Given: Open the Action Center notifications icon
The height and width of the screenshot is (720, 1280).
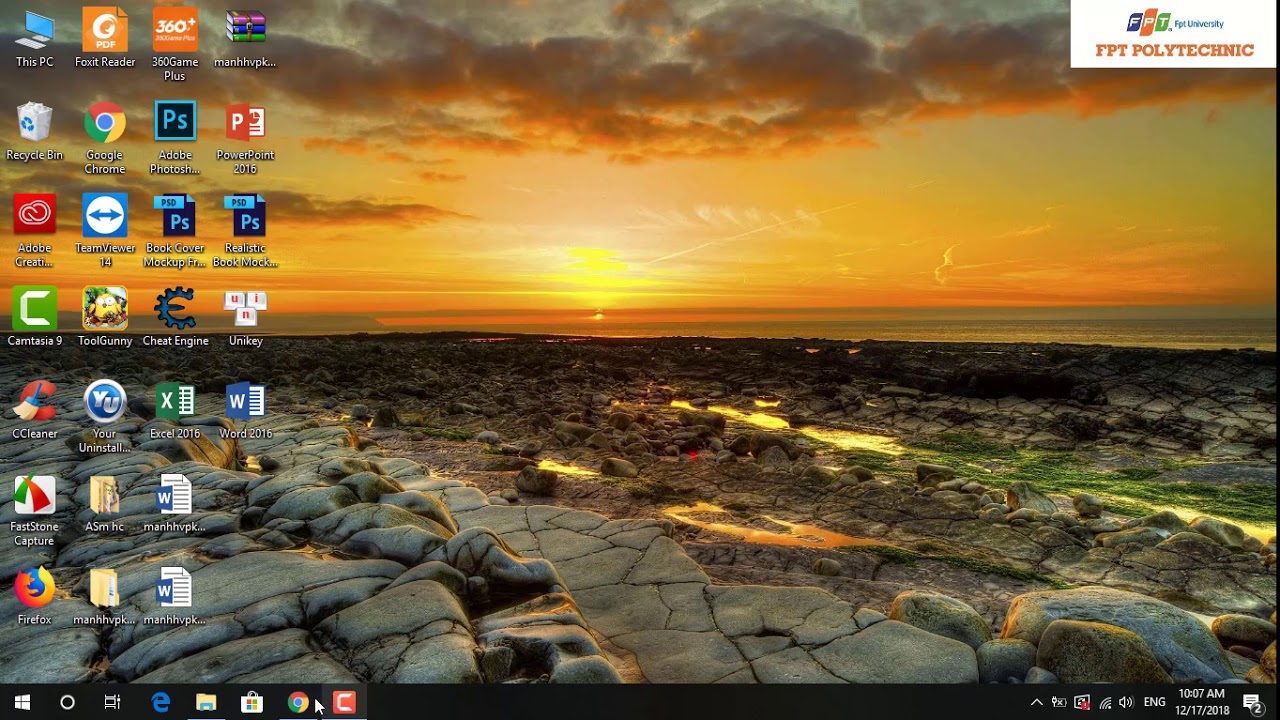Looking at the screenshot, I should point(1252,703).
